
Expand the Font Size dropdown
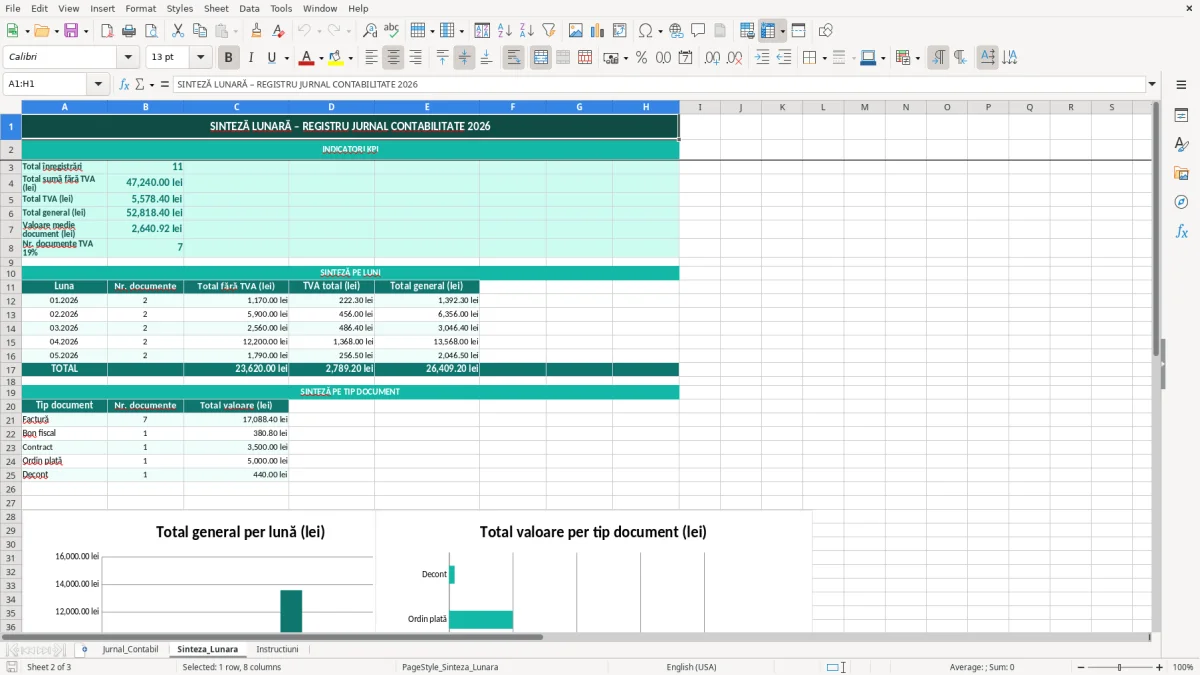pyautogui.click(x=200, y=58)
